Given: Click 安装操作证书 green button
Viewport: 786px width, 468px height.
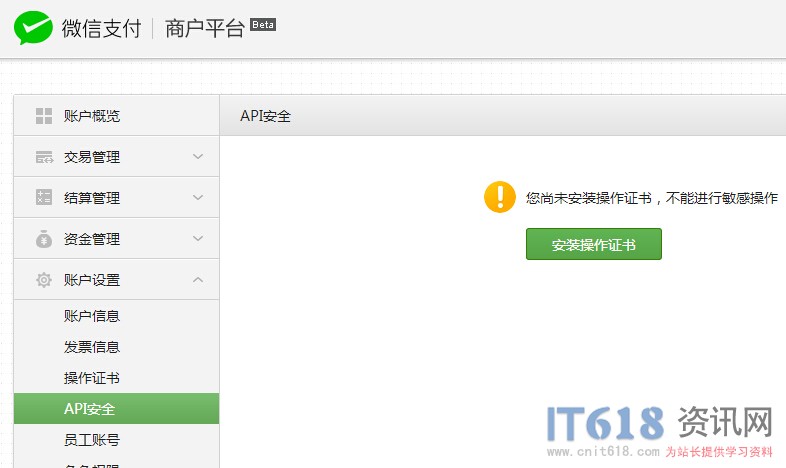Looking at the screenshot, I should tap(594, 245).
